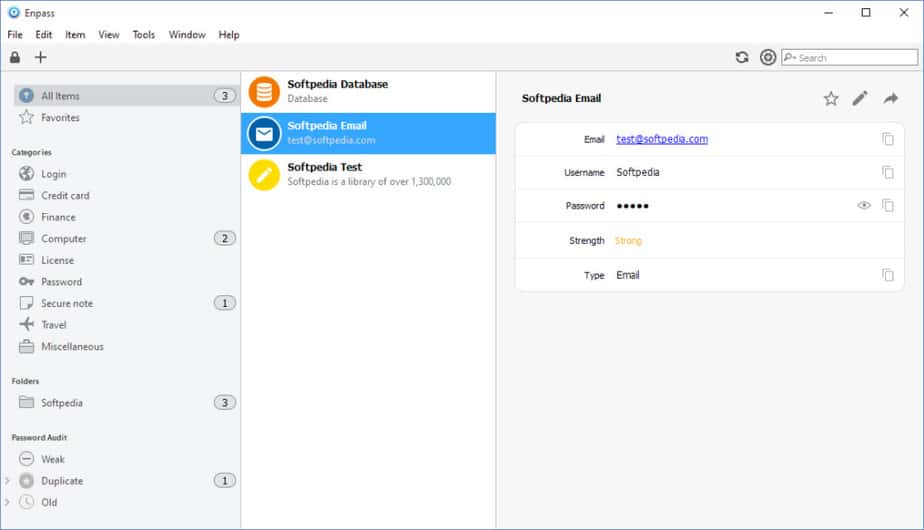Reveal password with the eye icon
Screen dimensions: 924x530
pyautogui.click(x=864, y=205)
